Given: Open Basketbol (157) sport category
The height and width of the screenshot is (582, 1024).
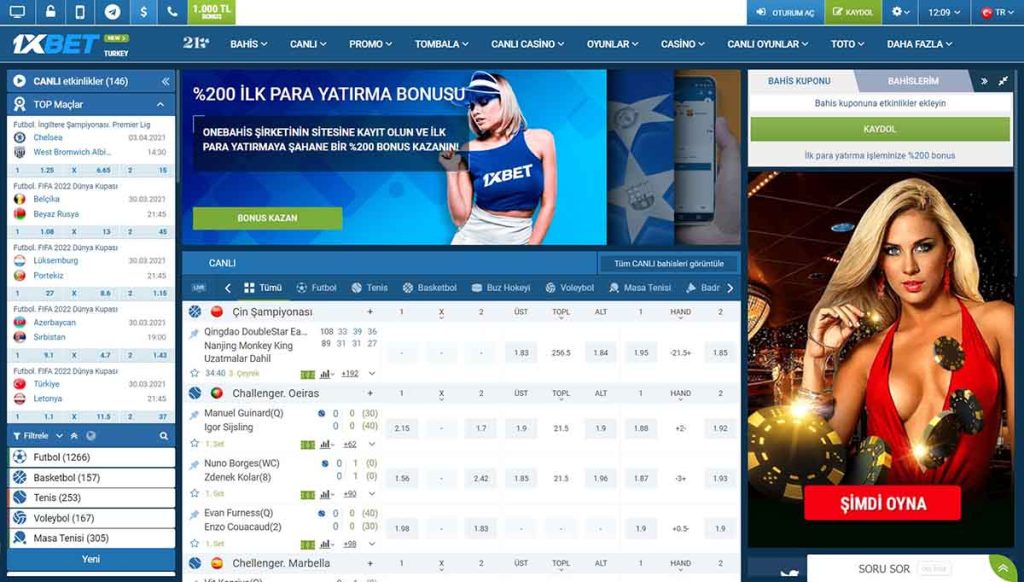Looking at the screenshot, I should [91, 477].
